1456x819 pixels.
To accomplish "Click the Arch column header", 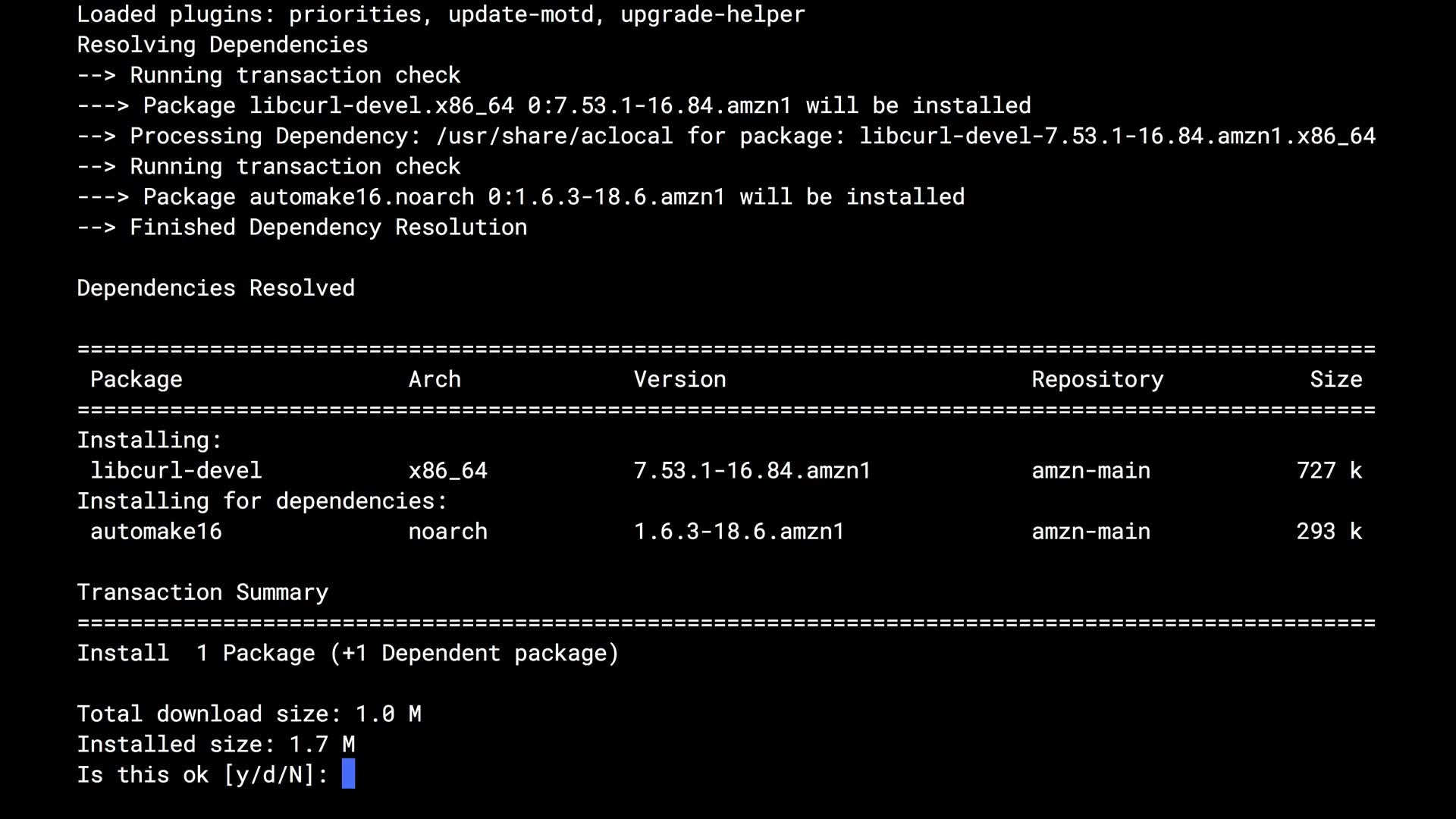I will (x=435, y=379).
